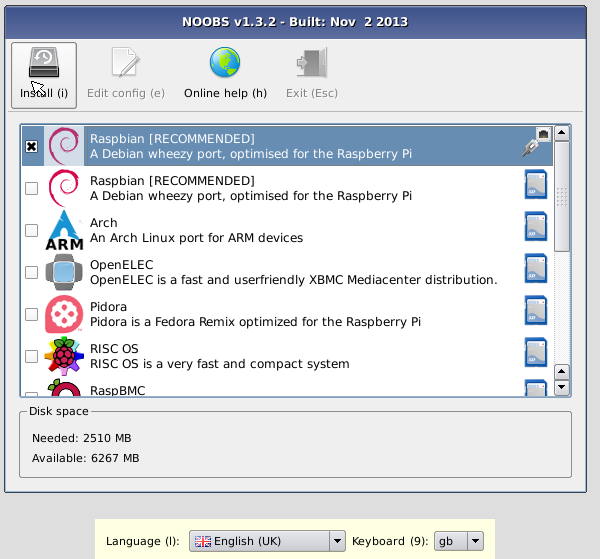This screenshot has width=600, height=559.
Task: Select the 'An Arch Linux port for ARM devices' text
Action: click(196, 238)
